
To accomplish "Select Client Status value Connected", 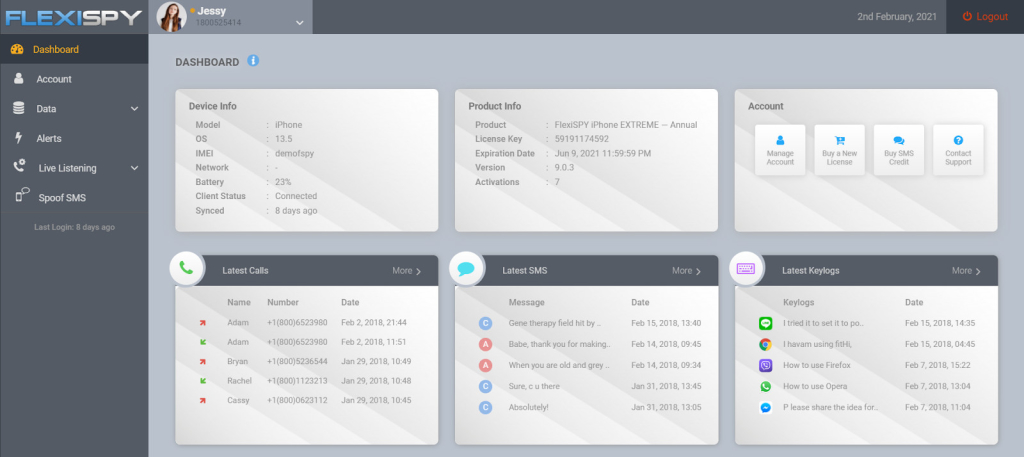I will click(x=296, y=196).
